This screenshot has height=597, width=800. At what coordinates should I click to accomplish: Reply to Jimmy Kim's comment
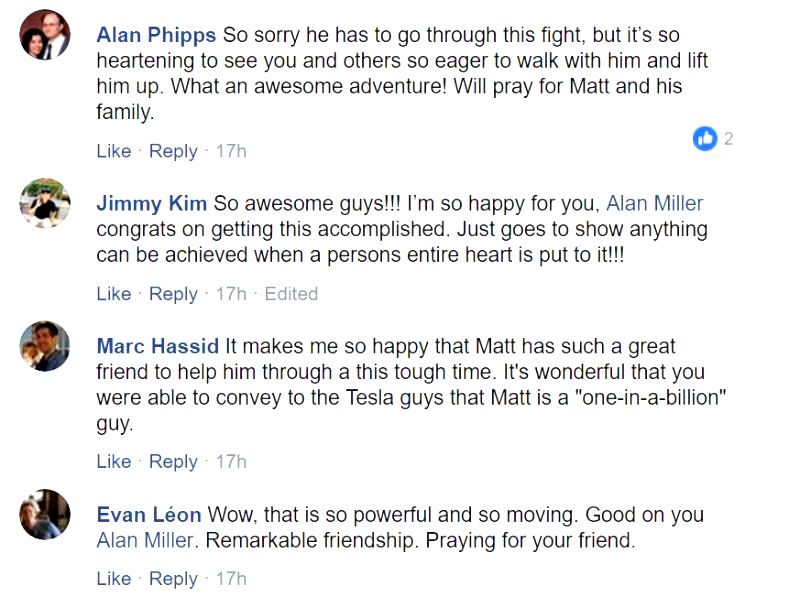(173, 294)
